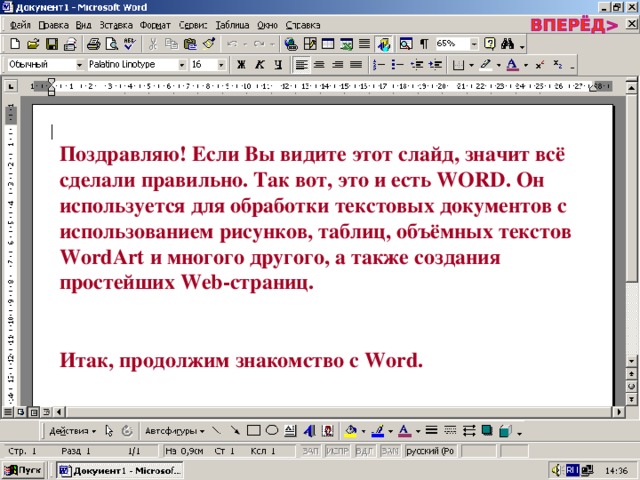Copy the selection

coord(171,44)
